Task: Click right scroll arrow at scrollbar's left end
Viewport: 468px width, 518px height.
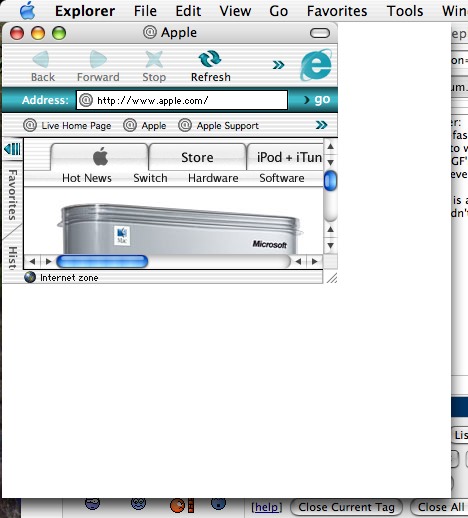Action: click(x=48, y=262)
